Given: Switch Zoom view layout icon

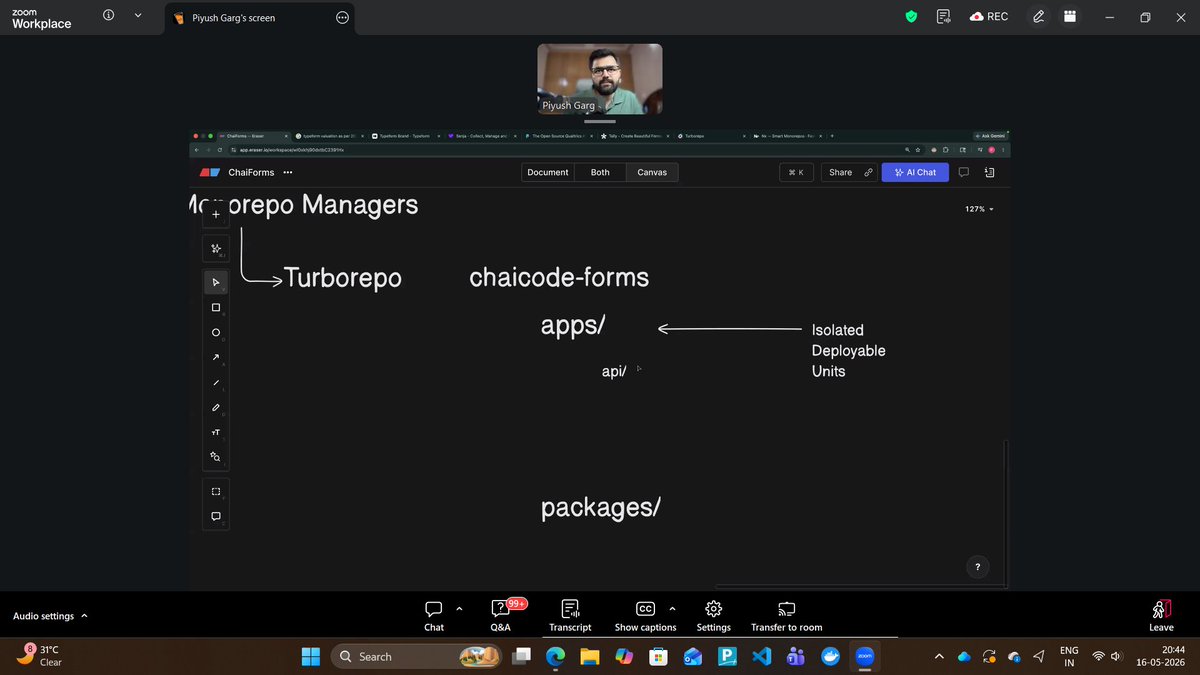Looking at the screenshot, I should pyautogui.click(x=1070, y=16).
